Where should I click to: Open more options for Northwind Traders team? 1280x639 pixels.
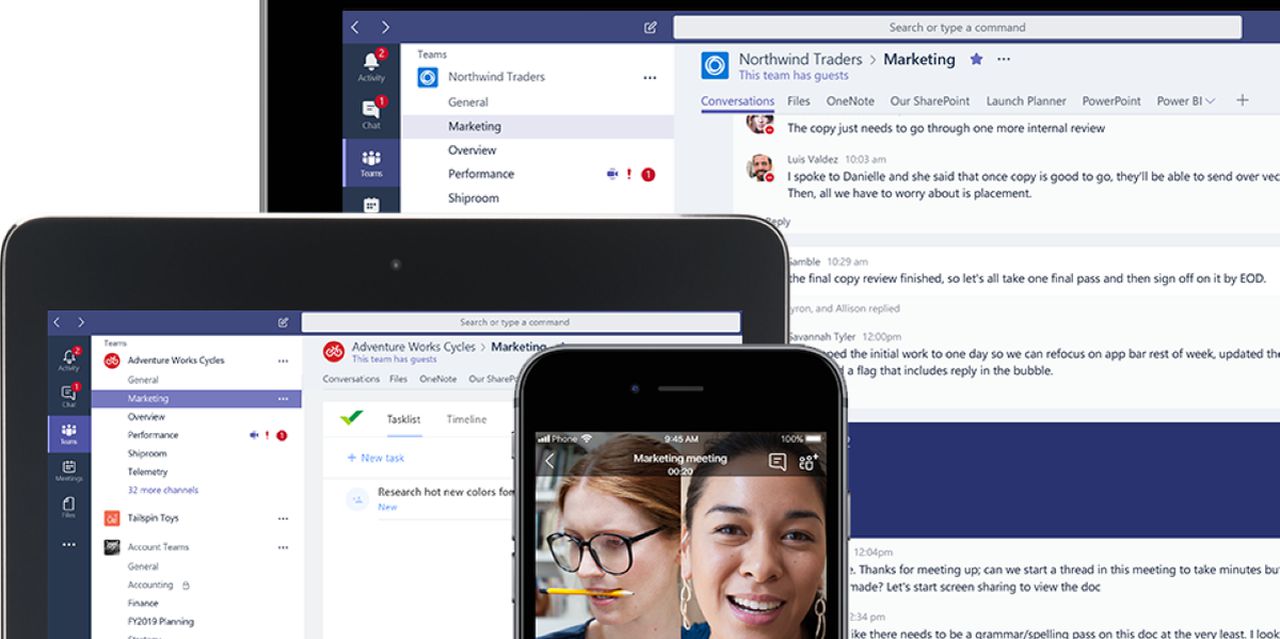point(650,77)
